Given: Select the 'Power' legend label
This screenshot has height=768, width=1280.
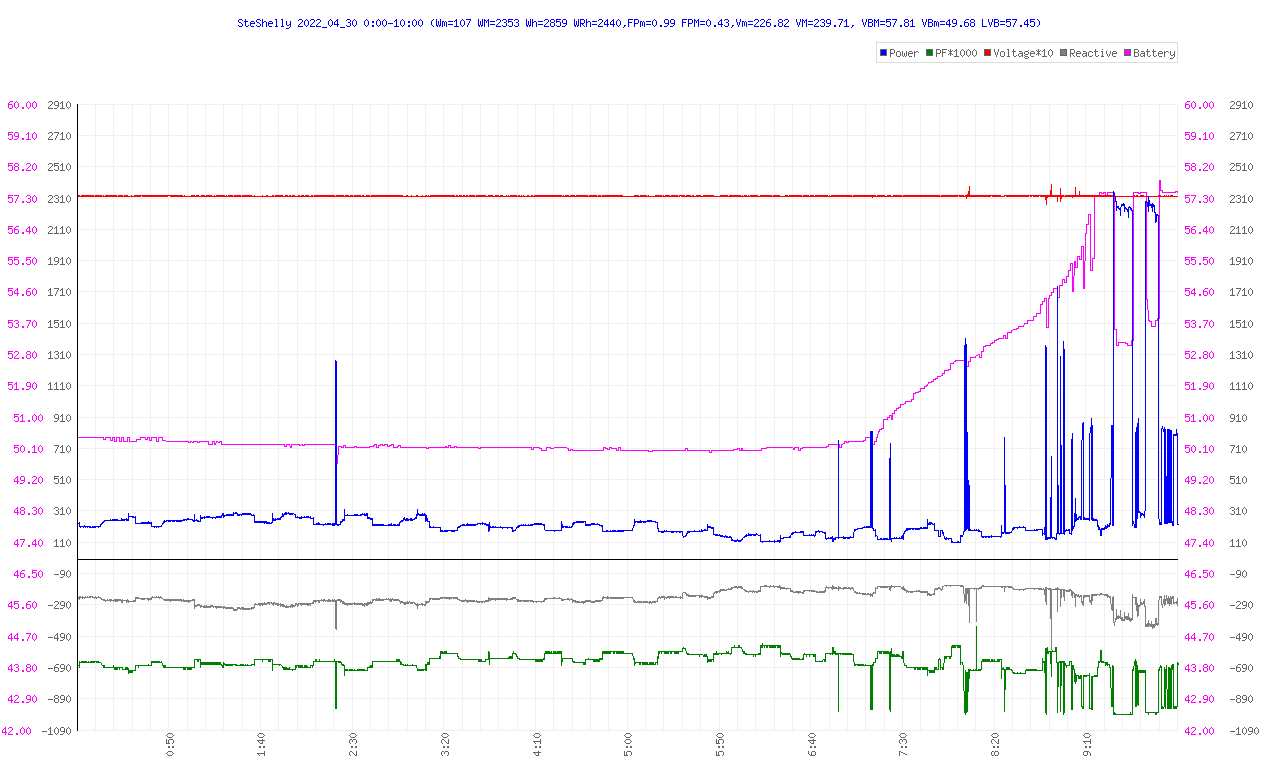Looking at the screenshot, I should point(904,53).
